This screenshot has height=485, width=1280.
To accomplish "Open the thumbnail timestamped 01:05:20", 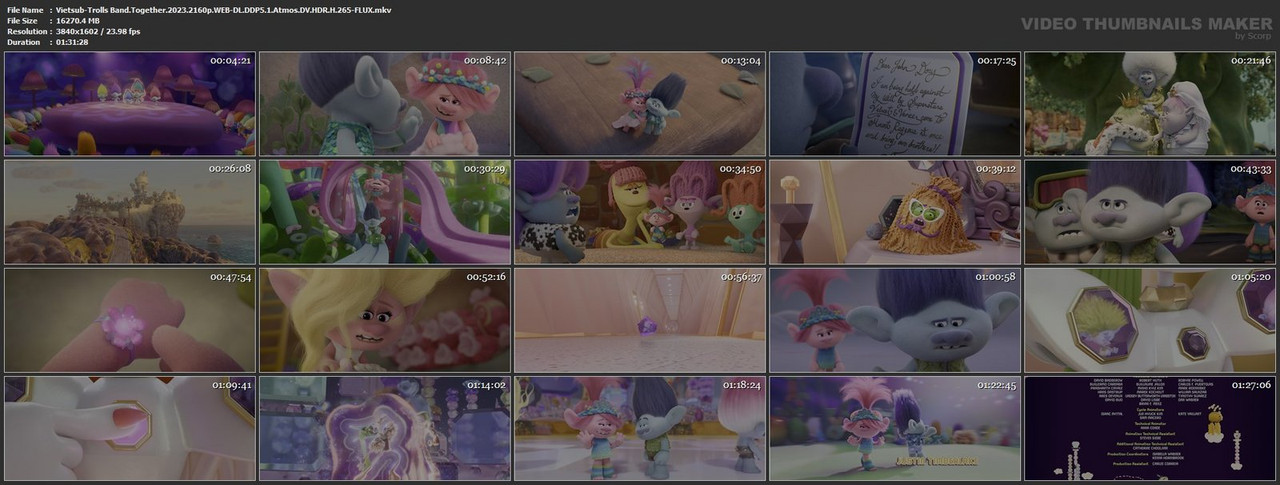I will click(x=1150, y=320).
